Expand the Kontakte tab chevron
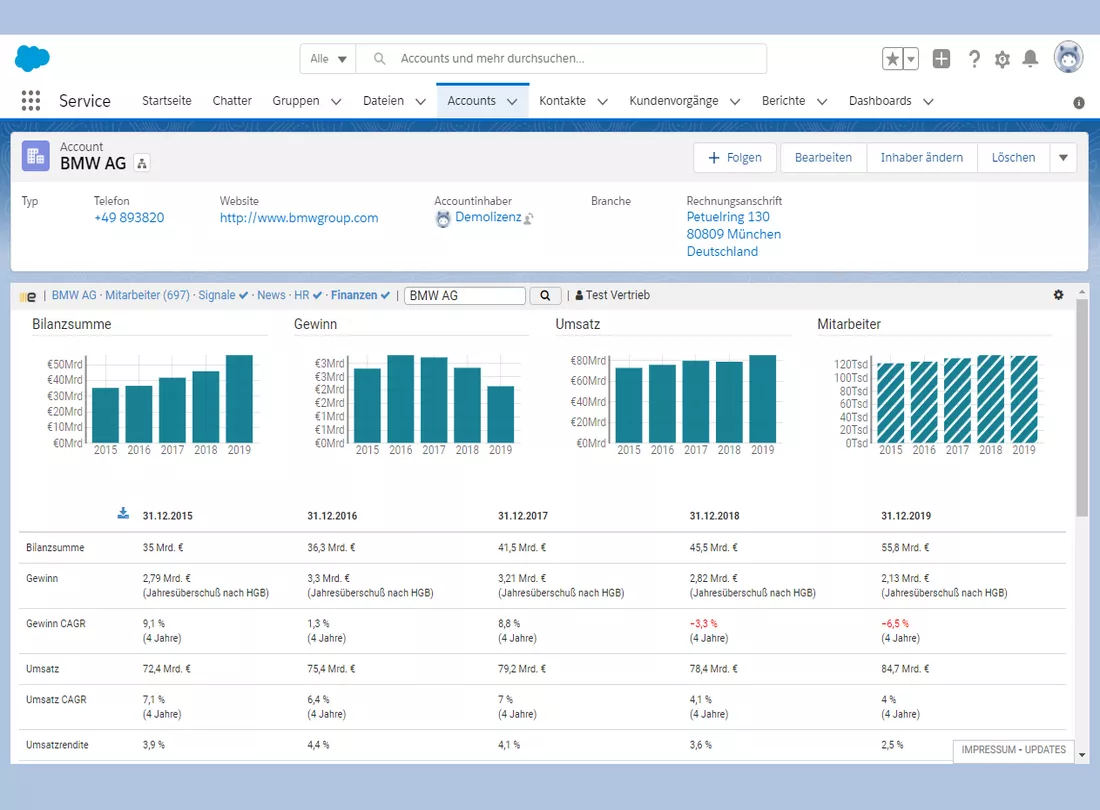Image resolution: width=1100 pixels, height=810 pixels. click(603, 102)
